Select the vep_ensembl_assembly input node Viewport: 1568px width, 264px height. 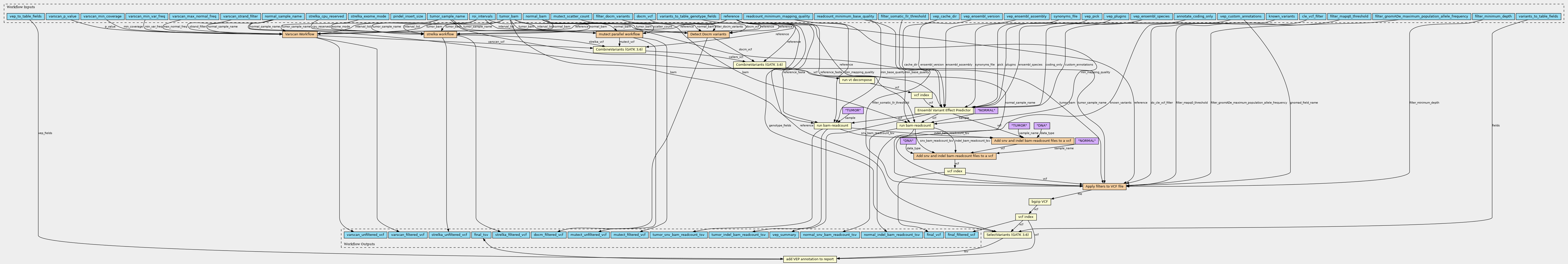click(x=1026, y=16)
